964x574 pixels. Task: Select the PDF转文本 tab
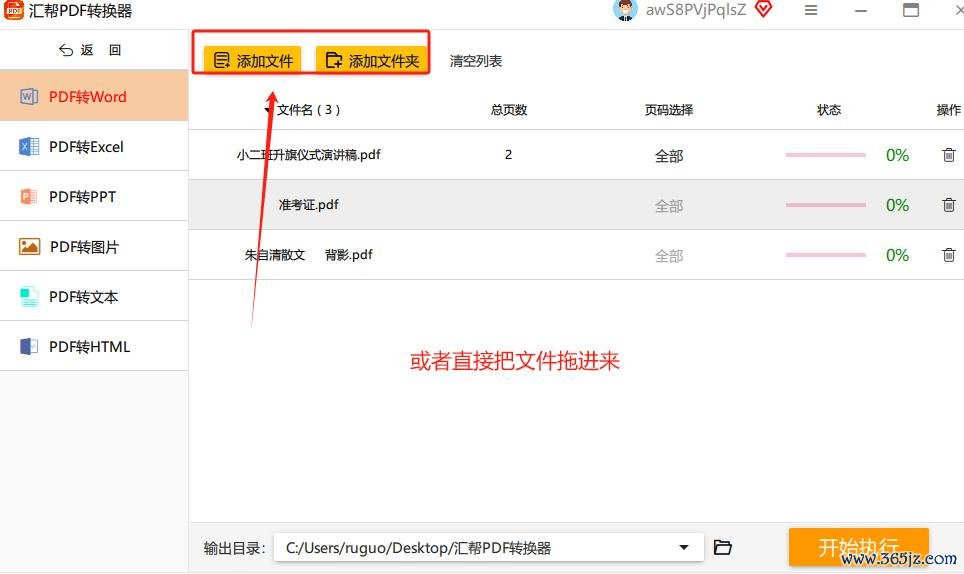pos(94,296)
